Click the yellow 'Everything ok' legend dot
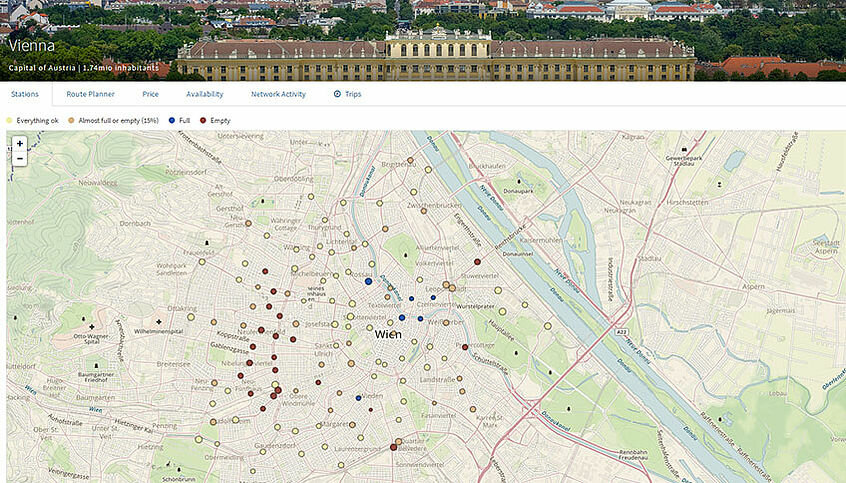 coord(10,121)
